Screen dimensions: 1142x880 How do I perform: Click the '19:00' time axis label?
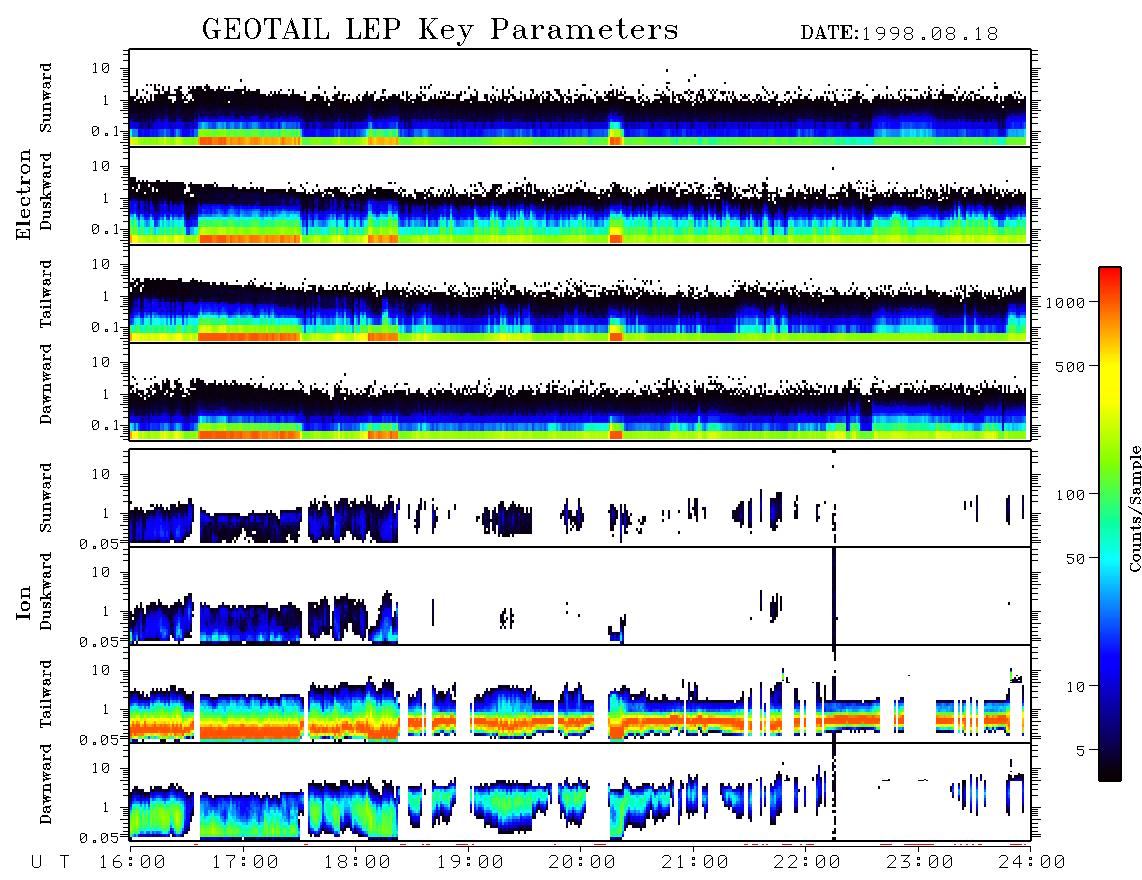pos(469,863)
